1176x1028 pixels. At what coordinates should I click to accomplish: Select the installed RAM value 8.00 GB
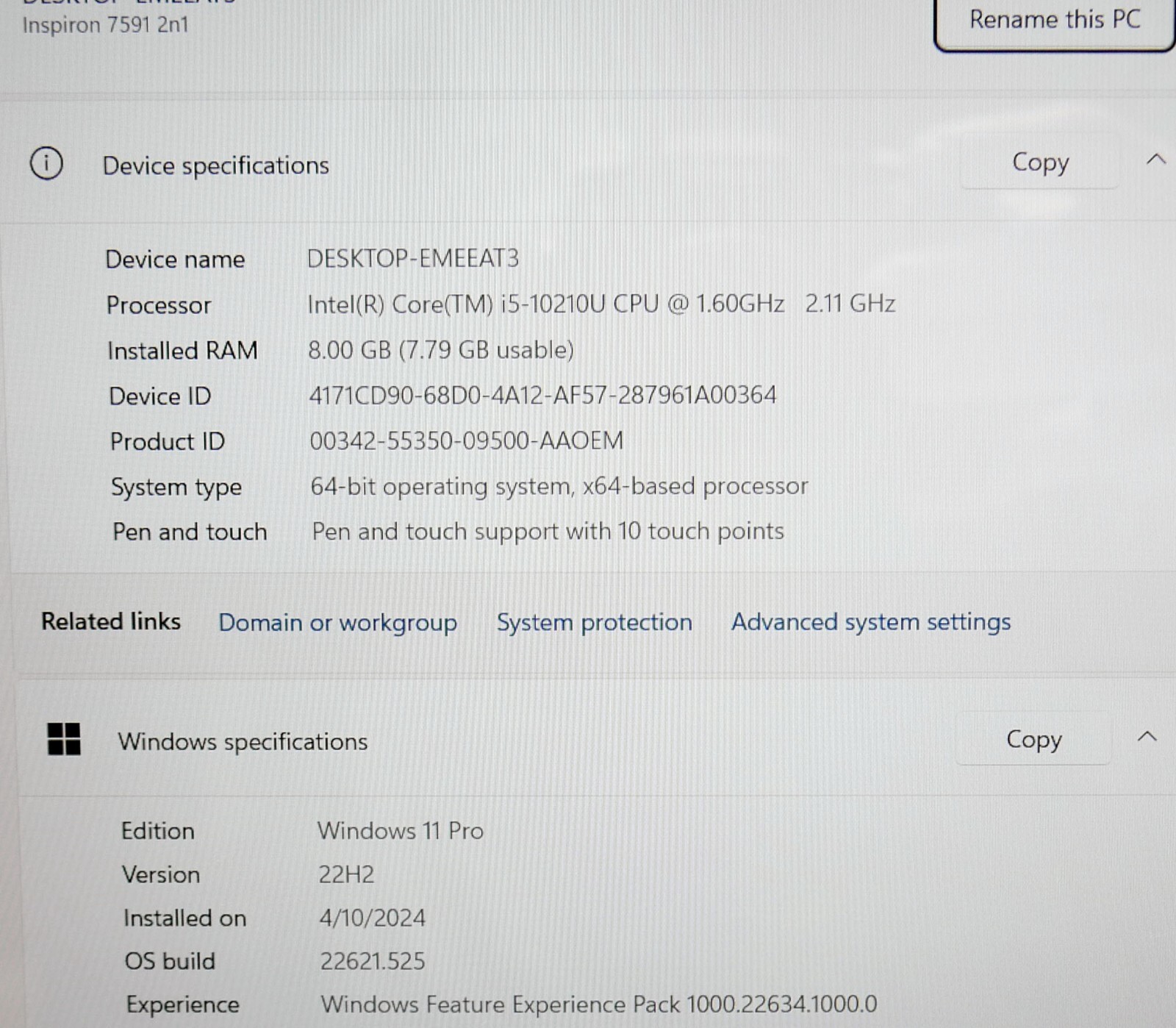point(440,350)
